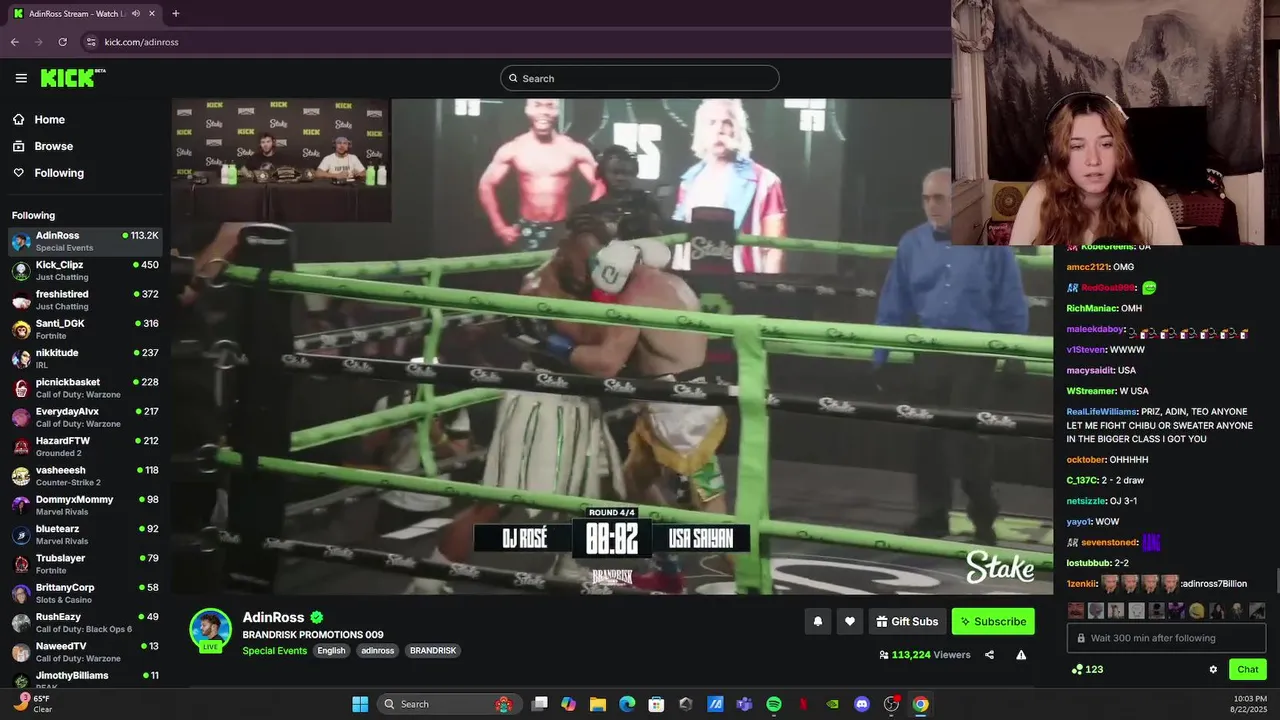Open Microsoft Teams from taskbar

pos(744,704)
